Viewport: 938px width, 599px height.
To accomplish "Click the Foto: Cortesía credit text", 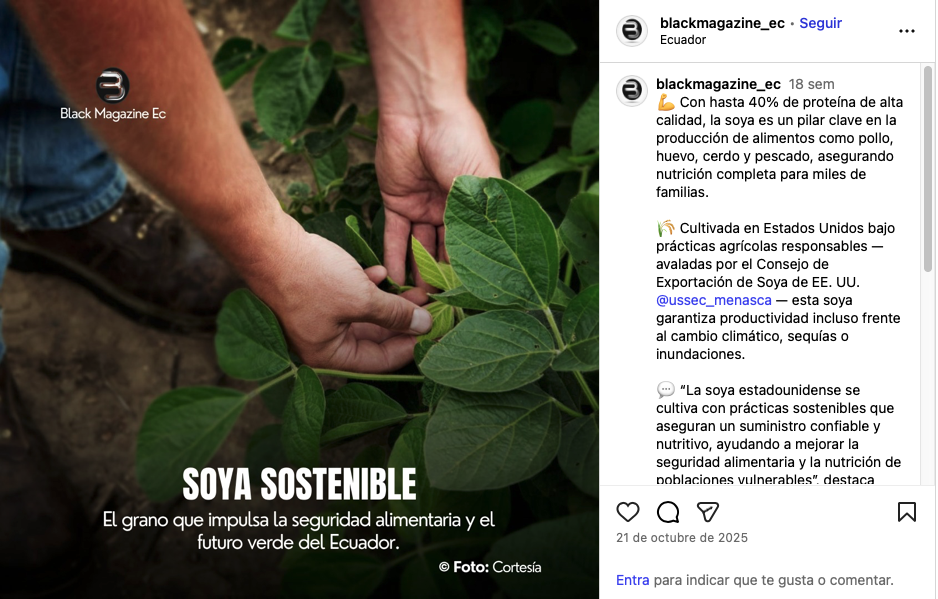I will tap(490, 567).
